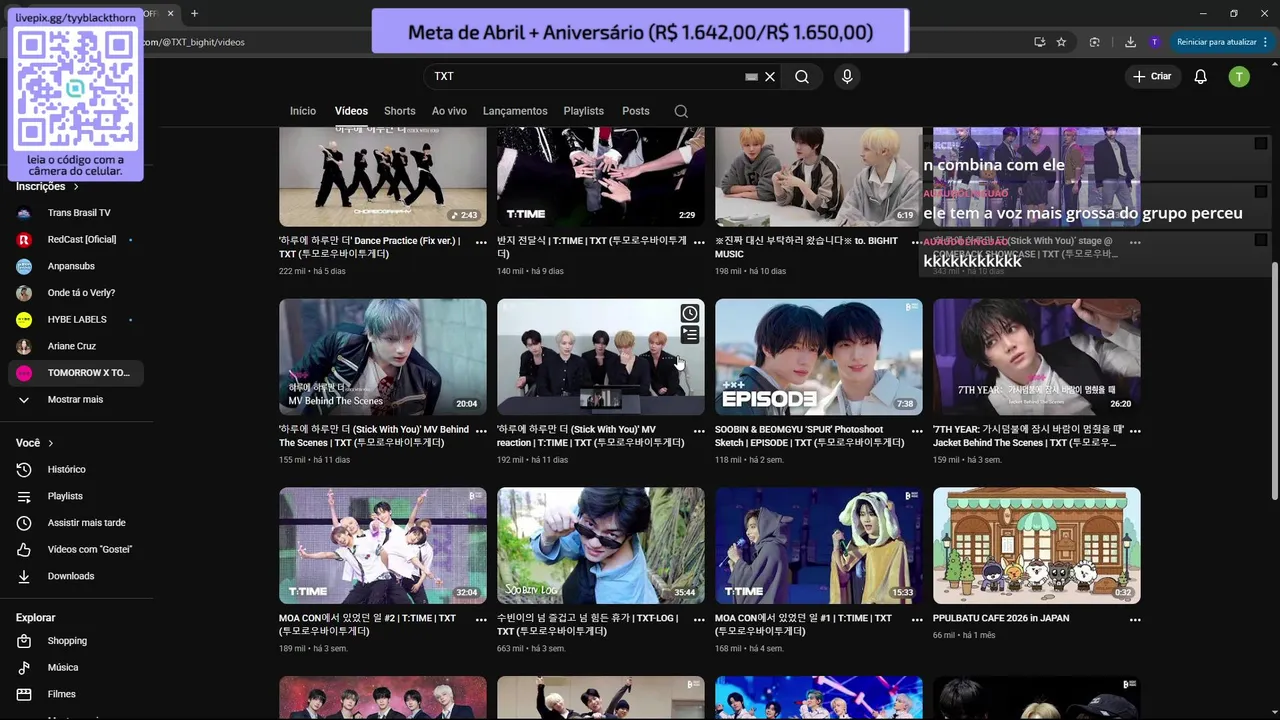Open HYBE LABELS subscription
The width and height of the screenshot is (1280, 720).
[x=76, y=319]
